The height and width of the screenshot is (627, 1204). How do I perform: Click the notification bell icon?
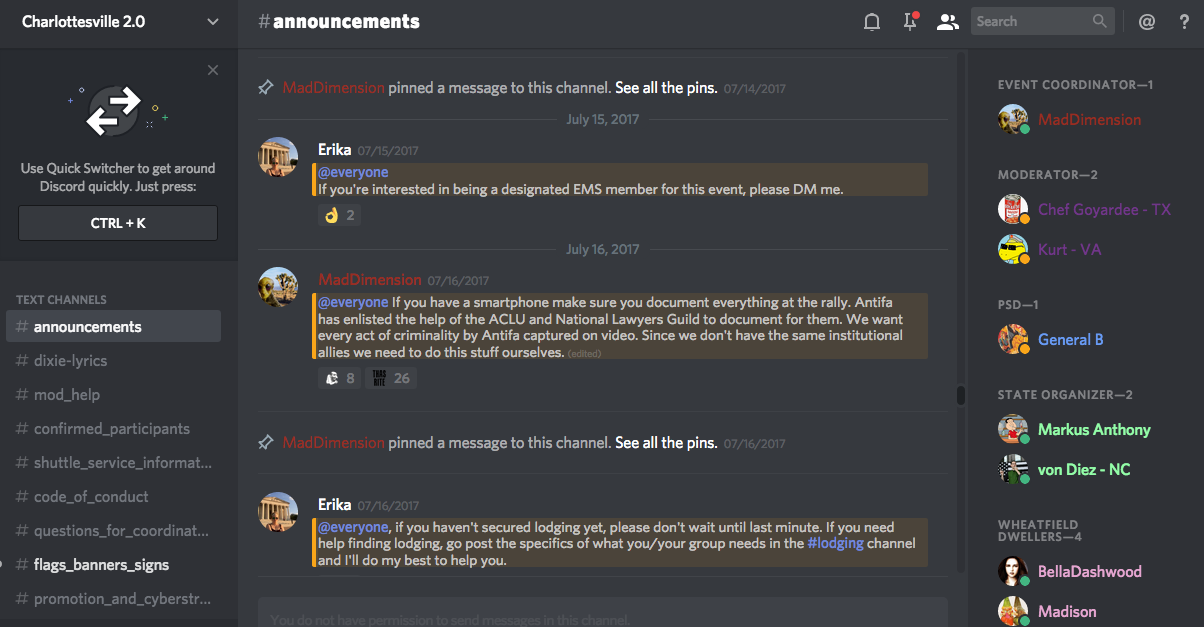[872, 21]
